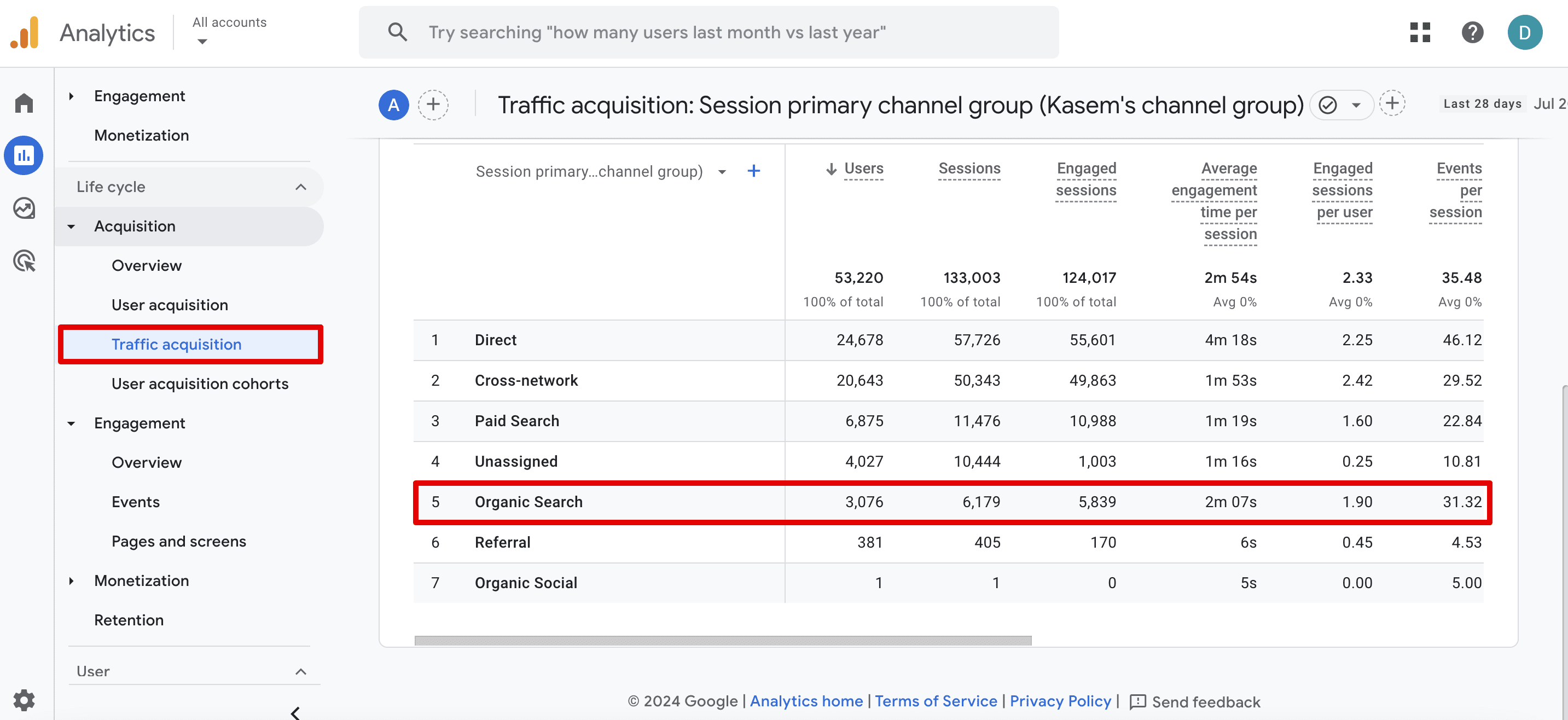Open the Explore icon in left rail

pos(24,208)
